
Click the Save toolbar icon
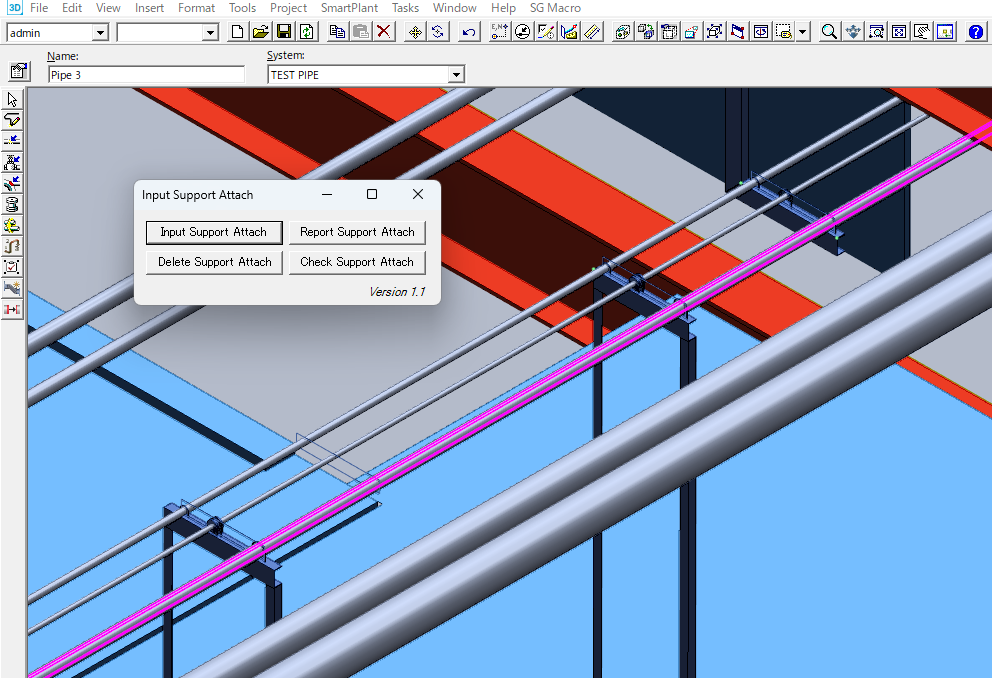tap(283, 32)
